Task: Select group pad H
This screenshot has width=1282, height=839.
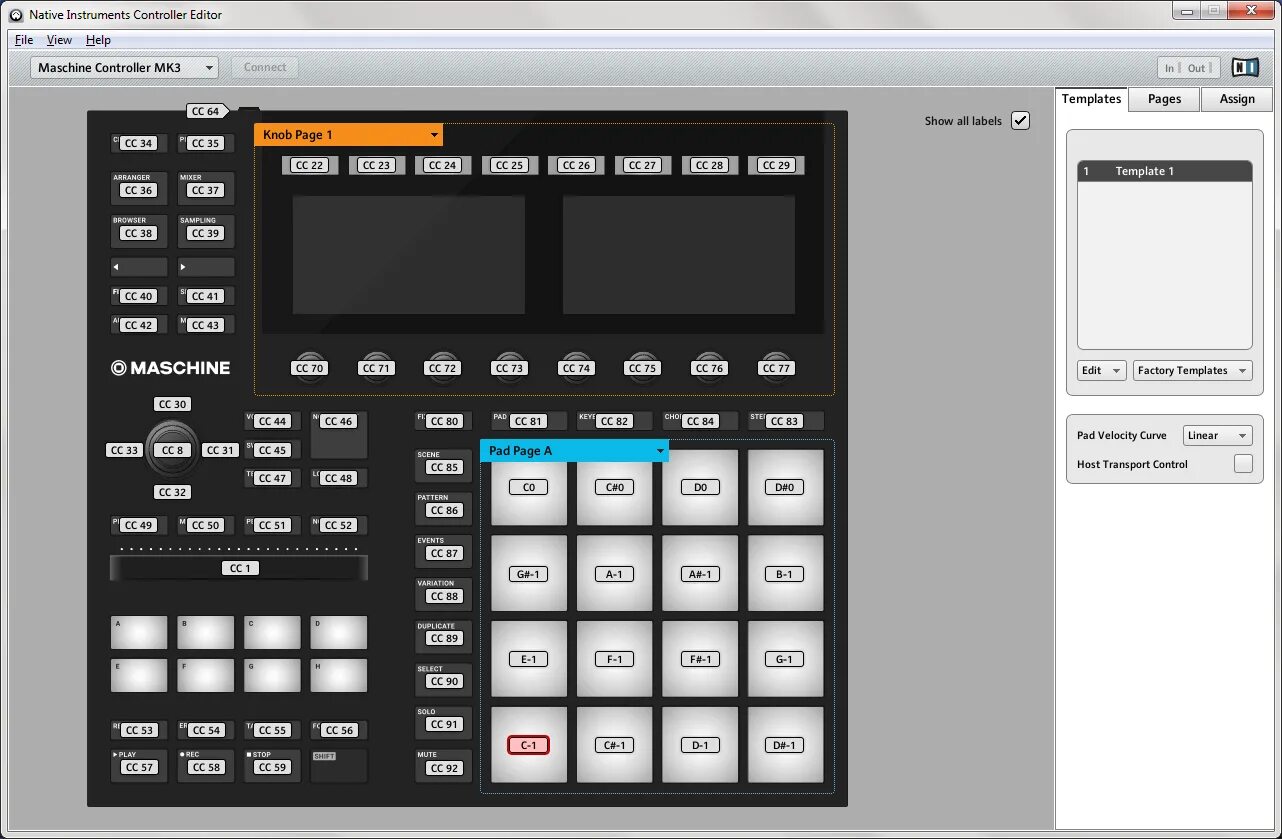Action: point(339,675)
